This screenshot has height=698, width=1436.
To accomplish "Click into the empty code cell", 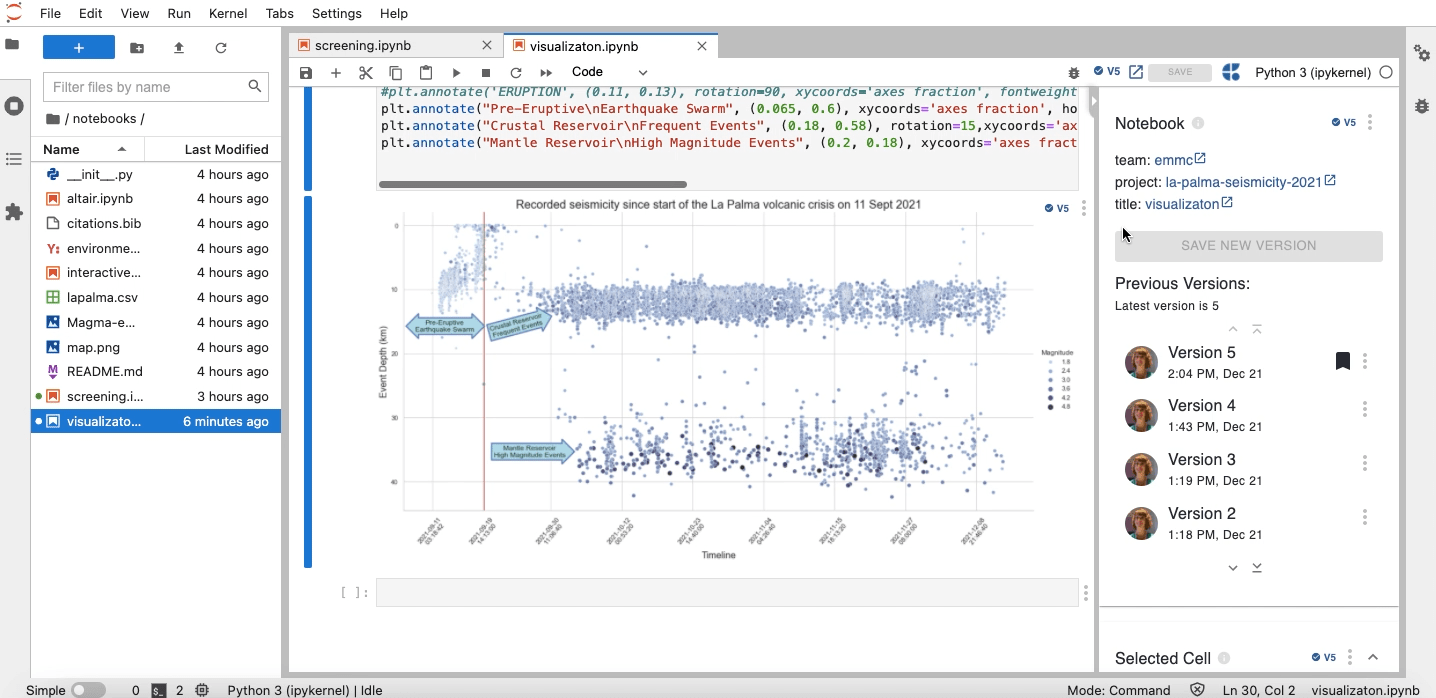I will click(x=727, y=592).
